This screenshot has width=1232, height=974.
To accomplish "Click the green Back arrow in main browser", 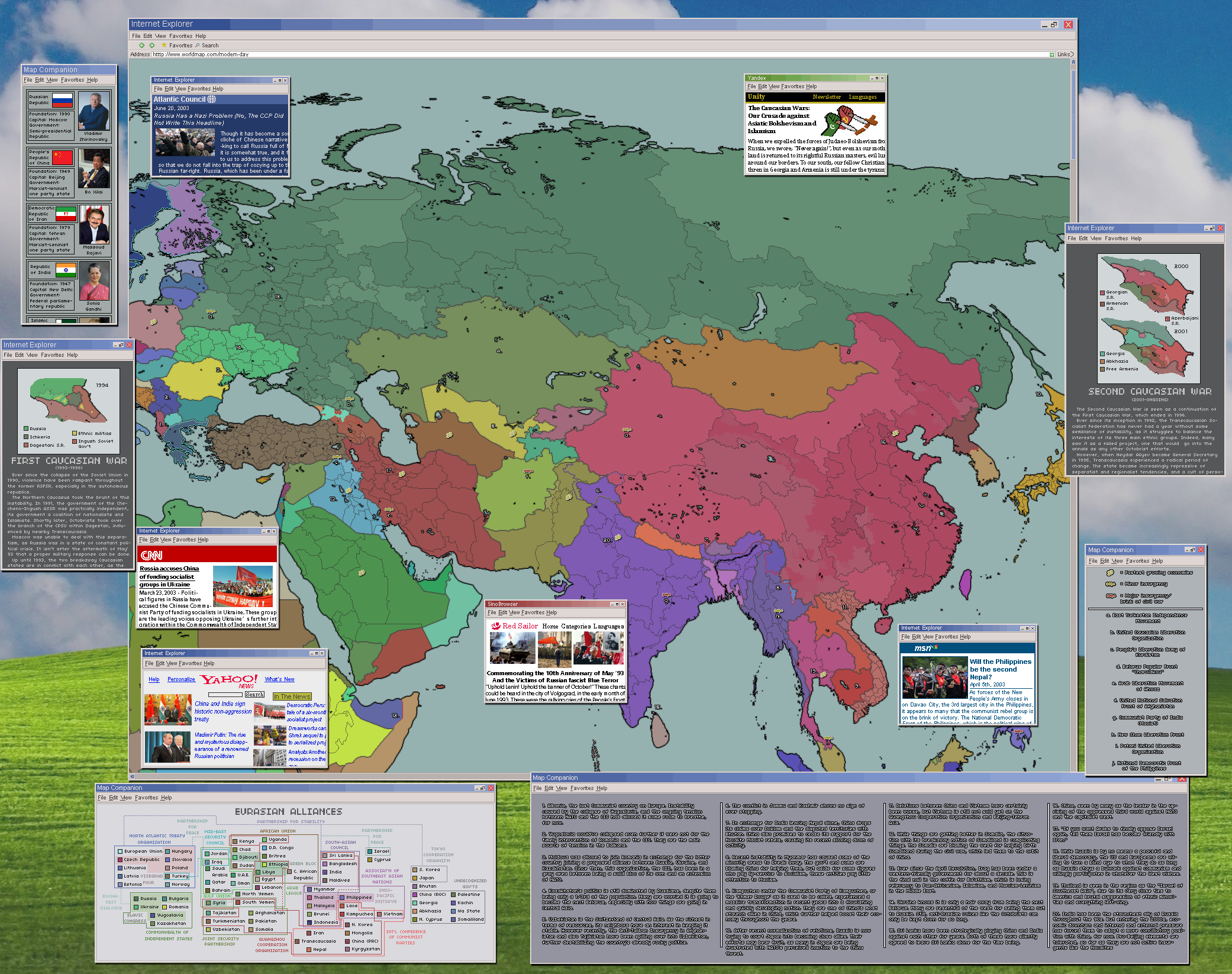I will click(141, 45).
